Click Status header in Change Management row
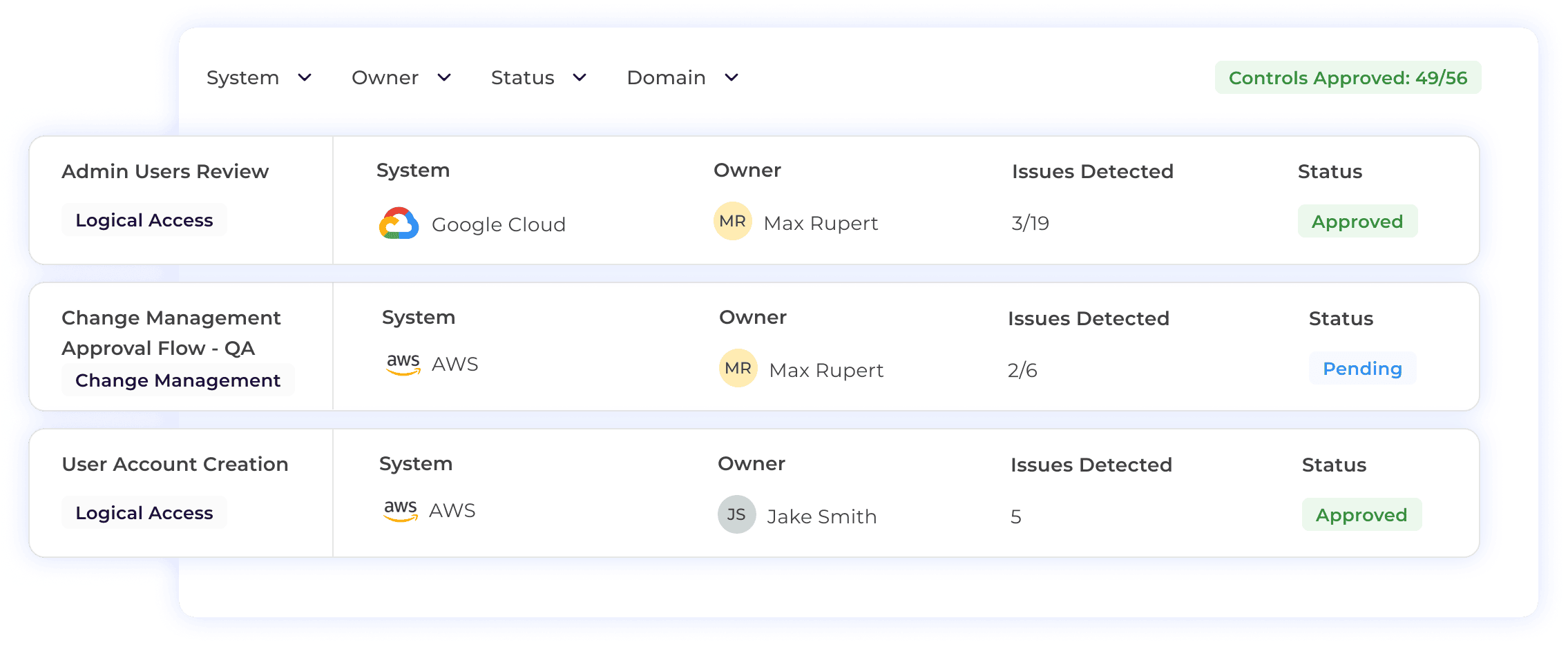Screen dimensions: 1568x649 coord(1341,318)
